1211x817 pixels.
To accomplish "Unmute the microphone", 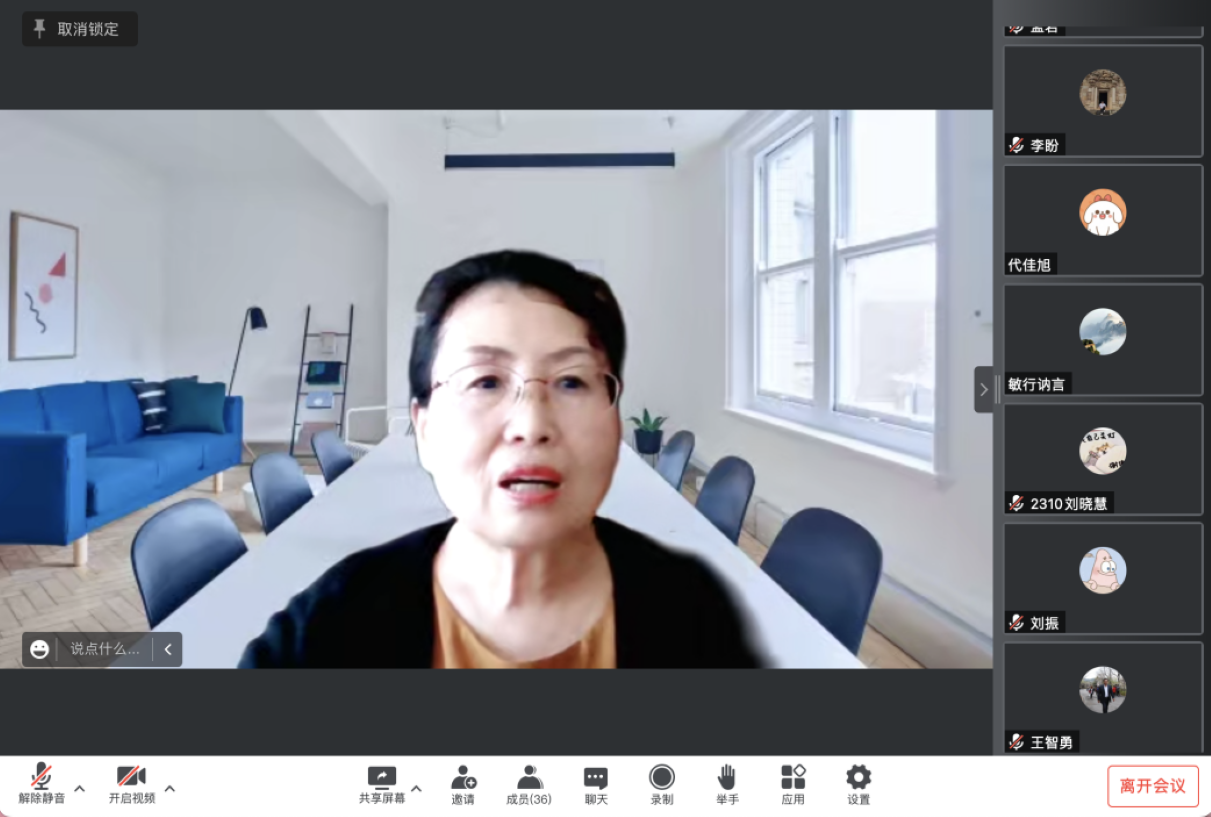I will [x=42, y=778].
